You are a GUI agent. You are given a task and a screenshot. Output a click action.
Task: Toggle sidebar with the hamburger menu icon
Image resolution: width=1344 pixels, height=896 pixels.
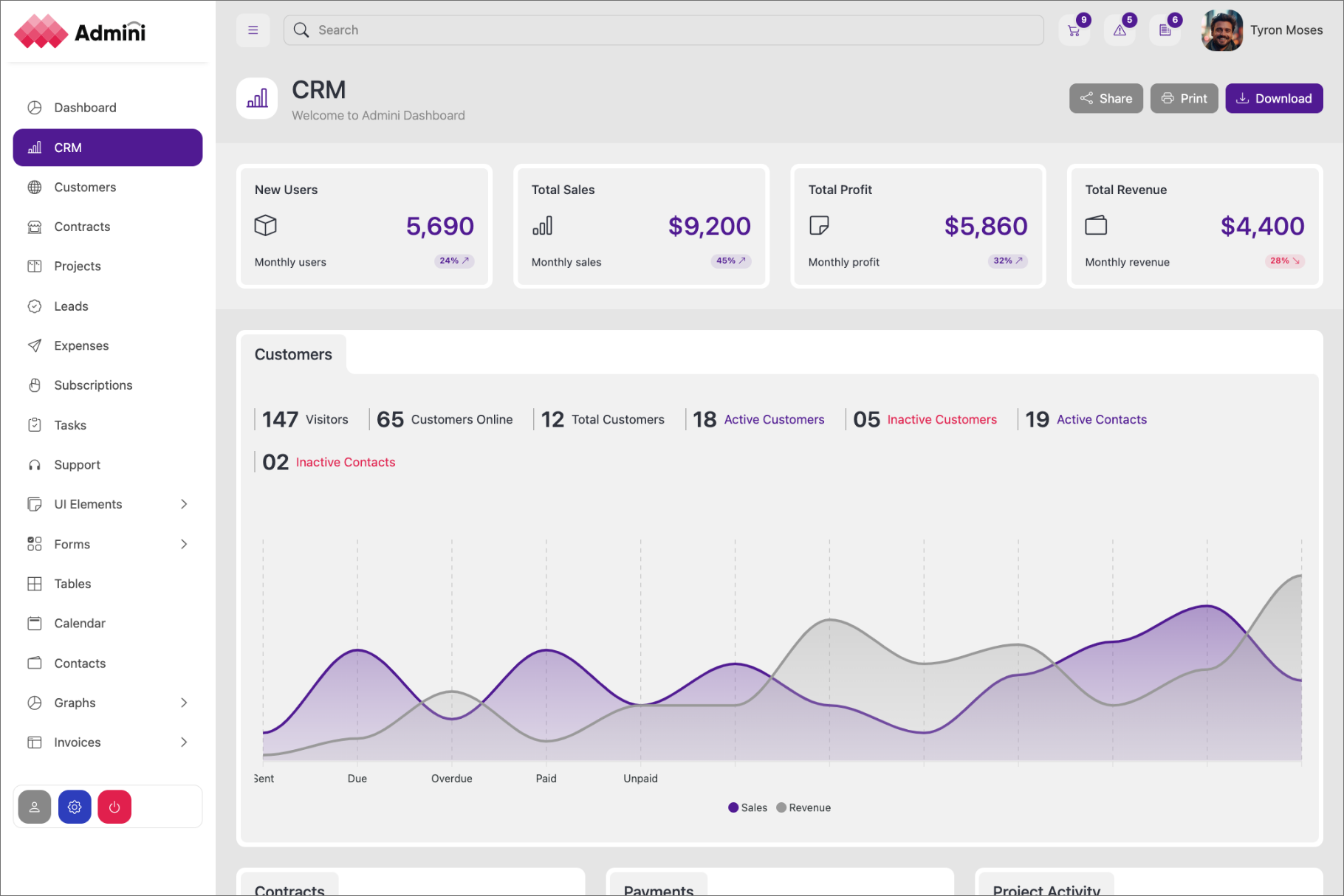pyautogui.click(x=253, y=30)
